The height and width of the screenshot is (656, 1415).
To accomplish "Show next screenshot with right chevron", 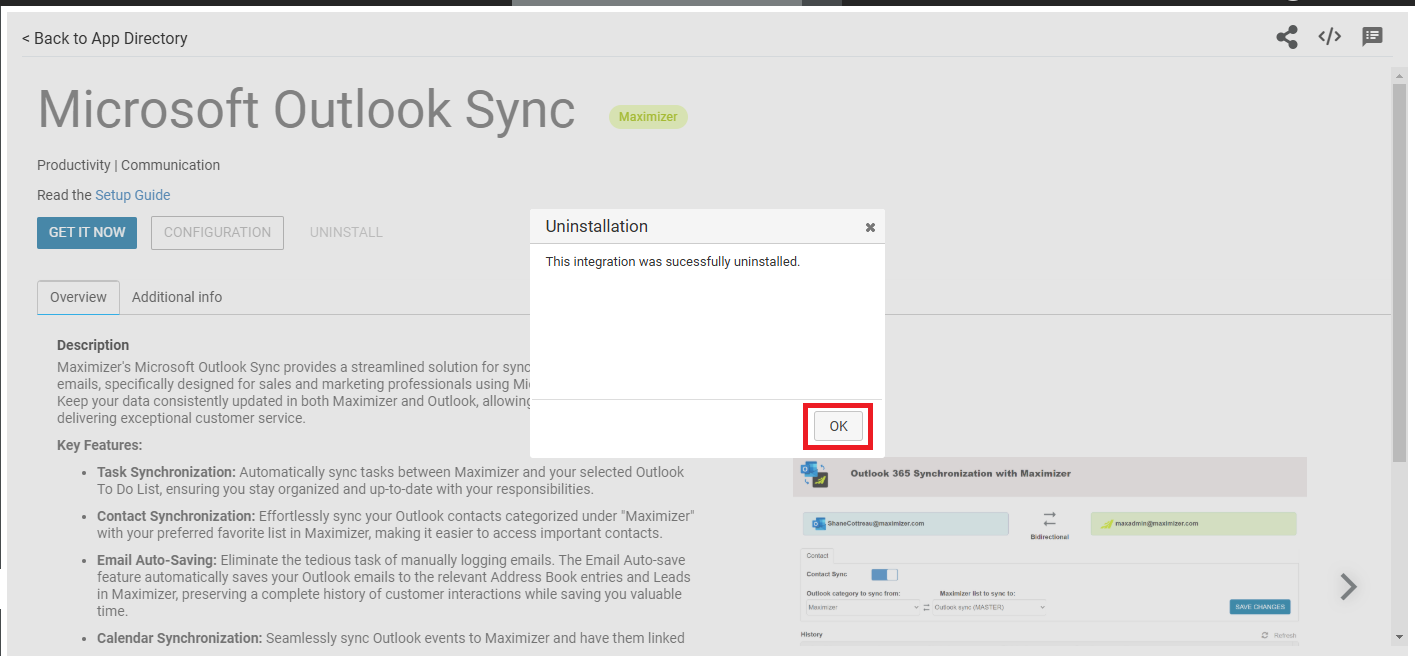I will click(x=1348, y=586).
